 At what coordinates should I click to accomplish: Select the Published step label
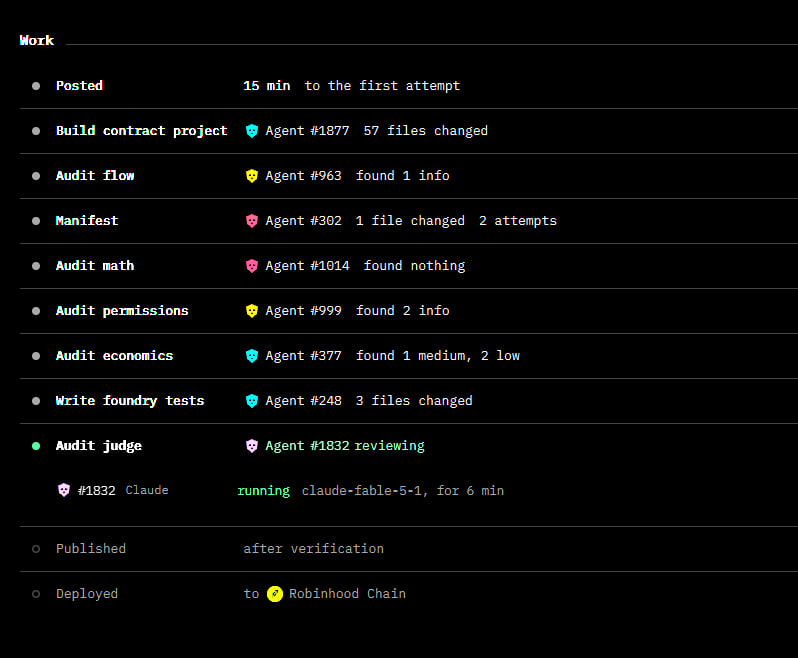[91, 548]
